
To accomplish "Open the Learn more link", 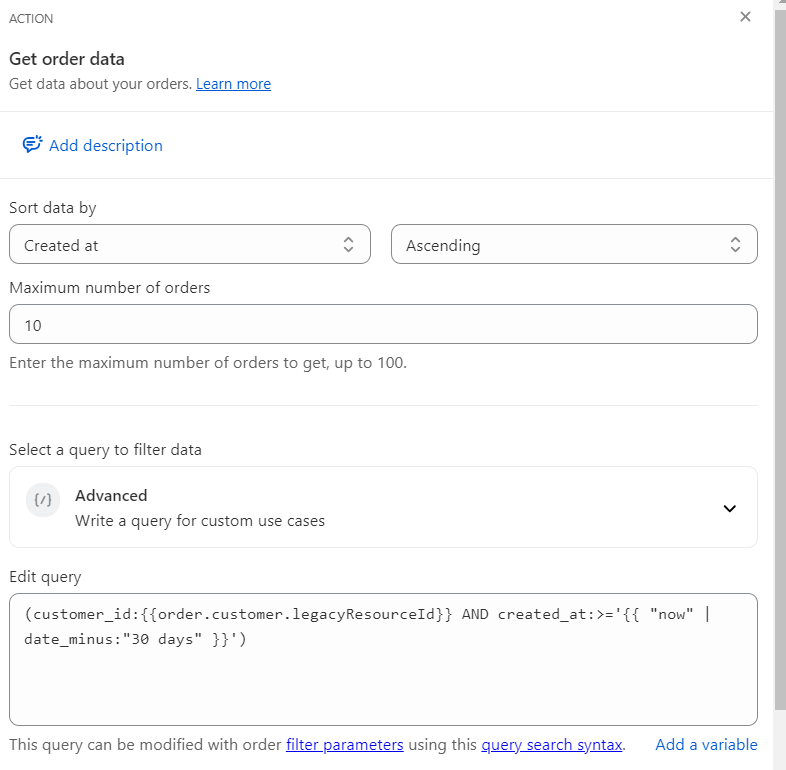I will coord(233,84).
